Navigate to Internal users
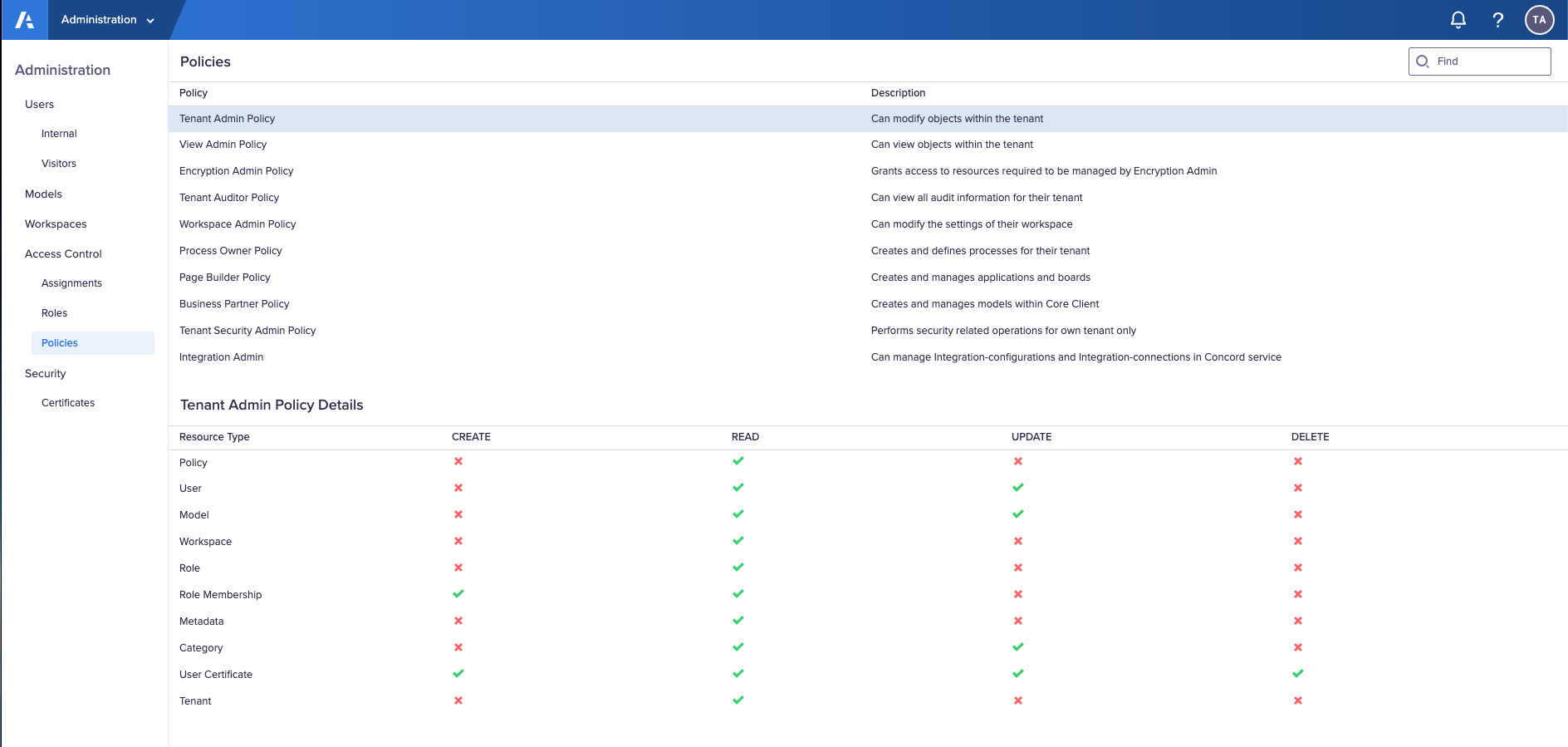 (59, 134)
